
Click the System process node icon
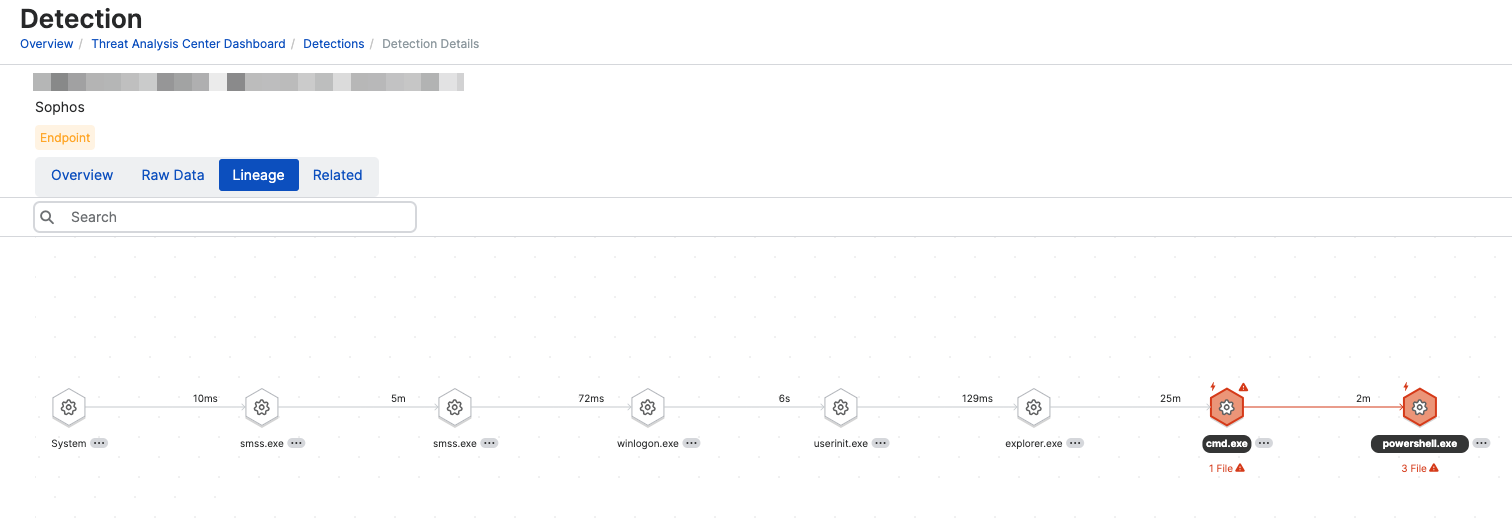coord(69,407)
